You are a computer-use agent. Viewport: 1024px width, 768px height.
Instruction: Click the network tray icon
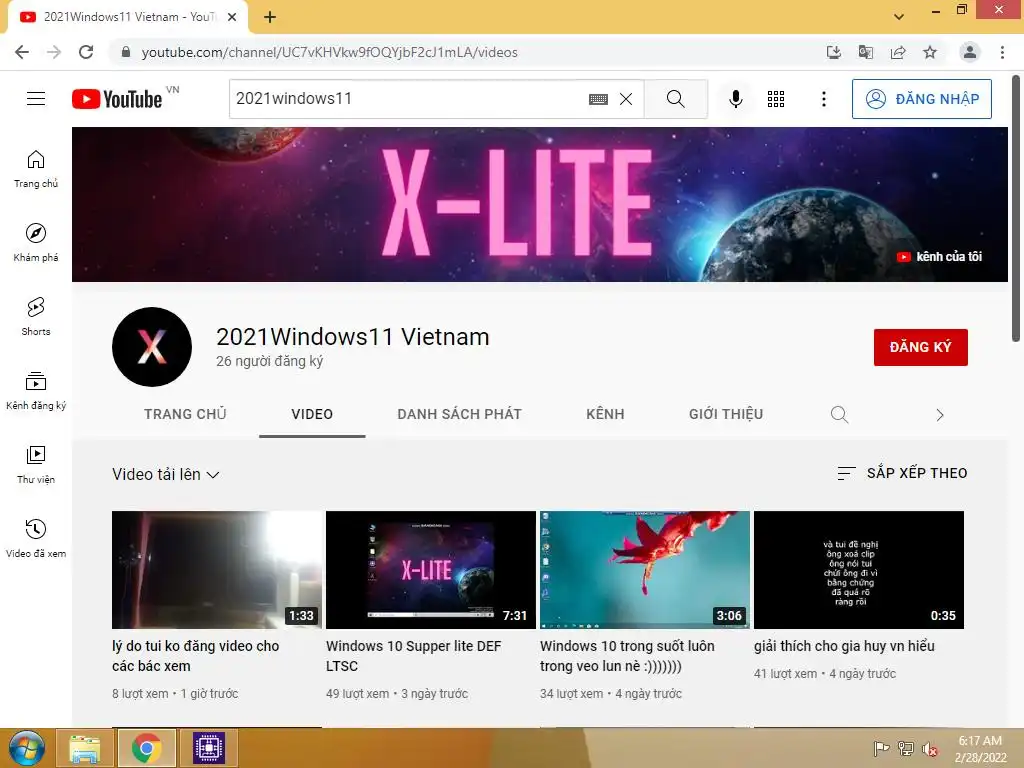pos(906,749)
